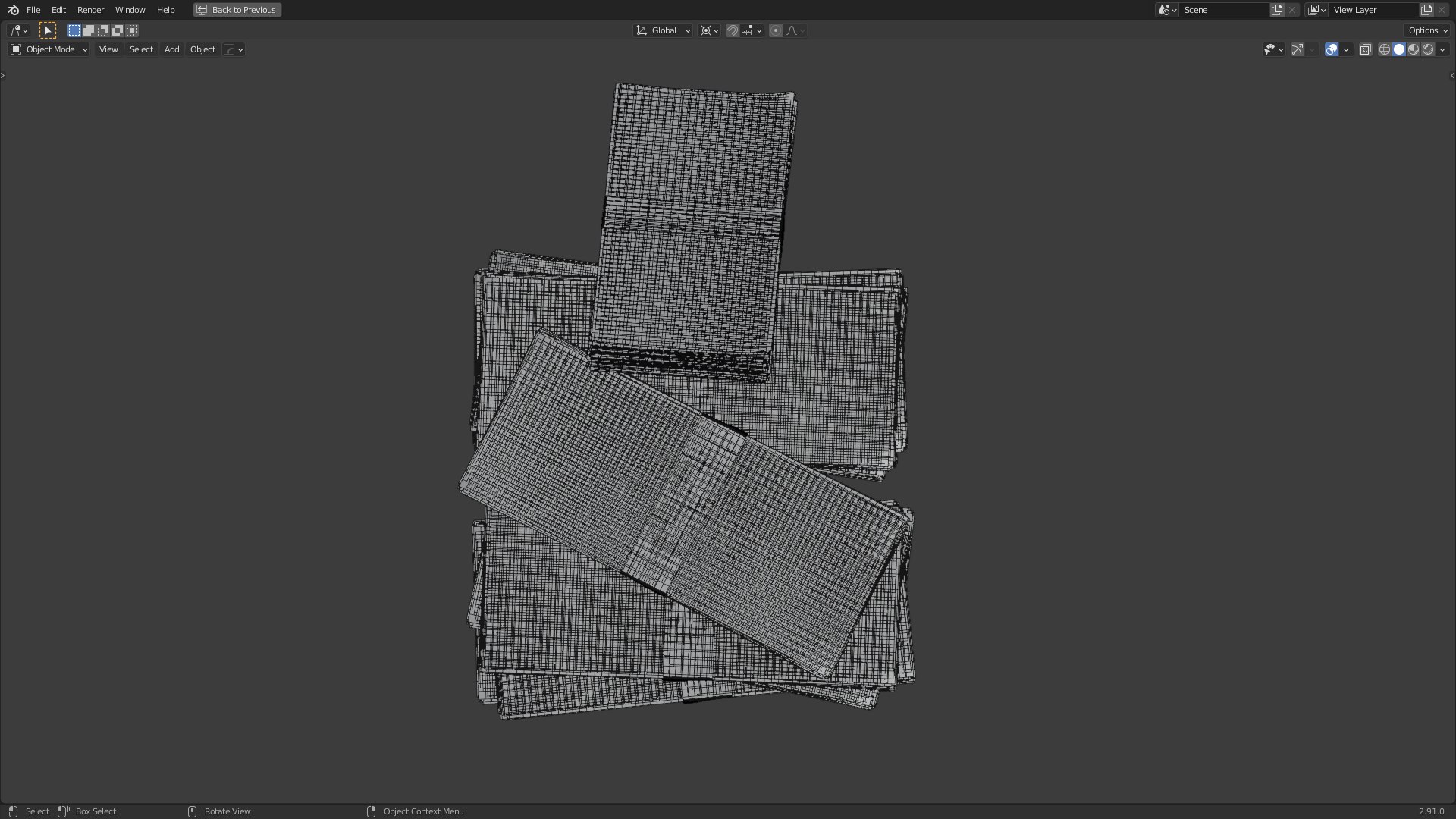
Task: Choose the Extend selection mode icon
Action: point(89,30)
